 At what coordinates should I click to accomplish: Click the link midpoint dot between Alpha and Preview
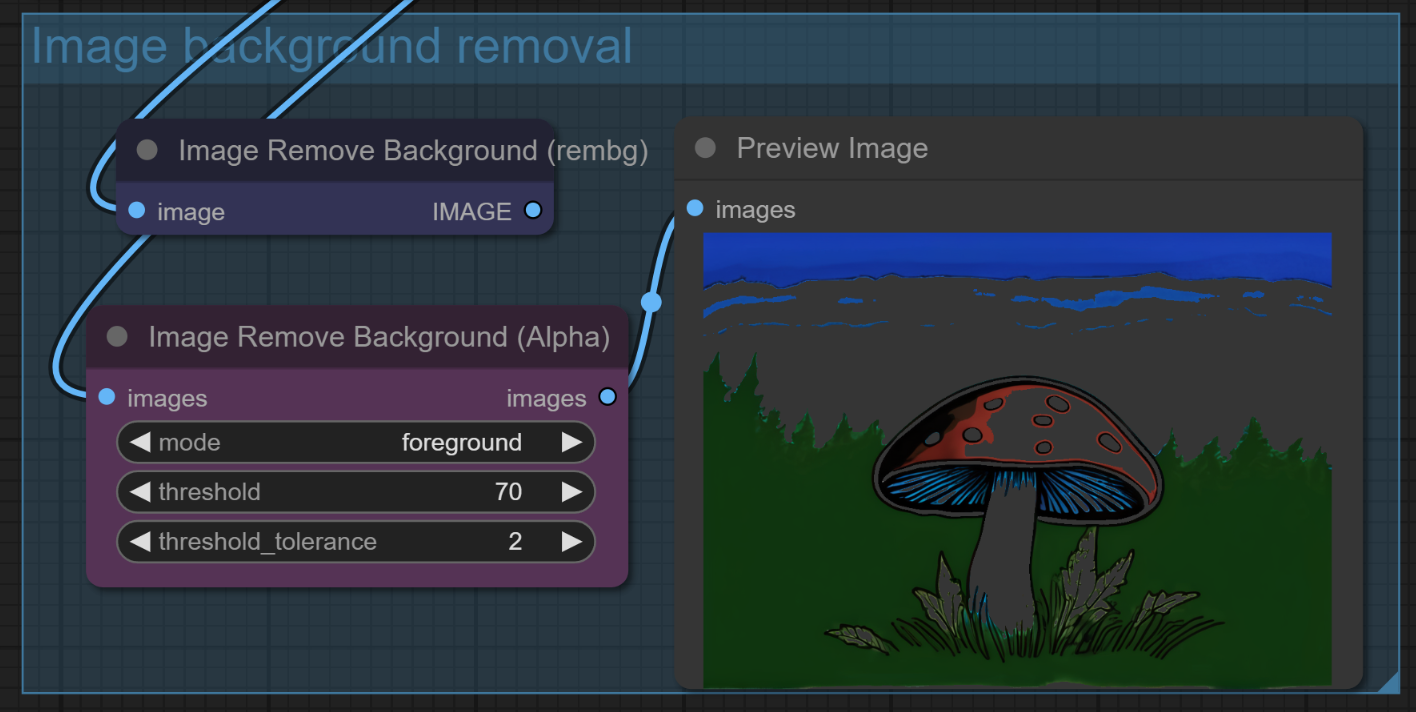(651, 302)
